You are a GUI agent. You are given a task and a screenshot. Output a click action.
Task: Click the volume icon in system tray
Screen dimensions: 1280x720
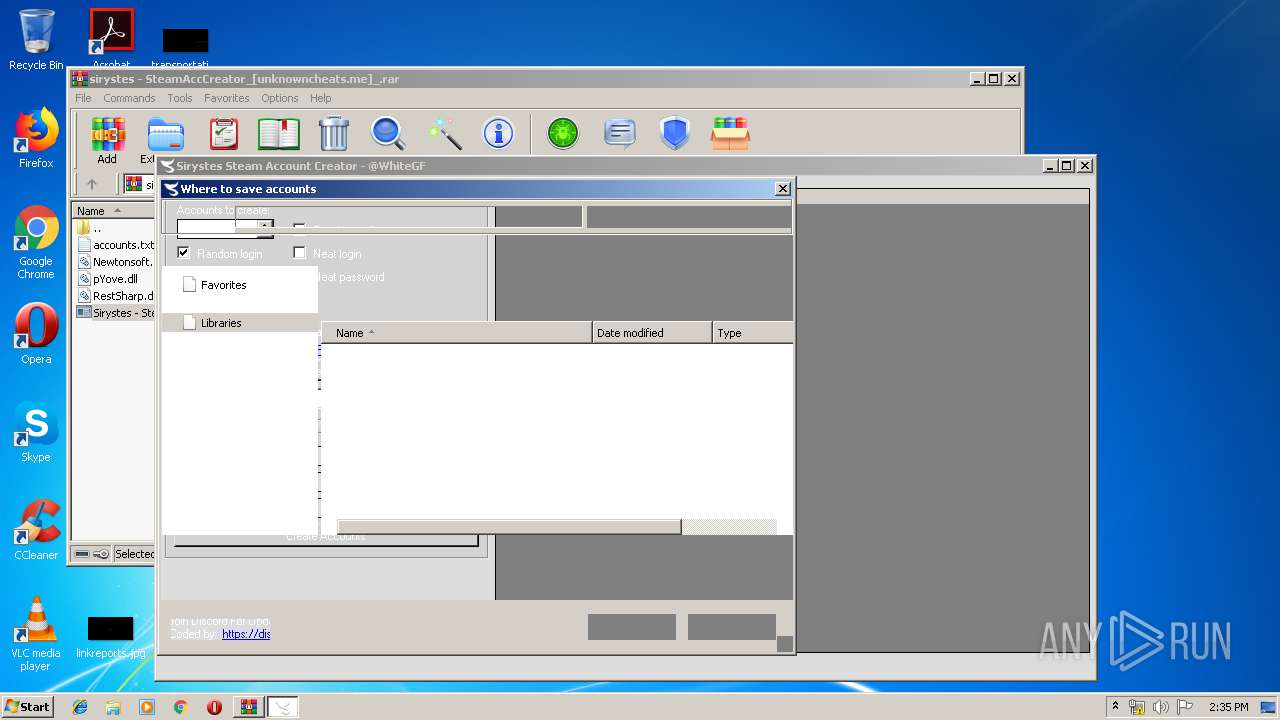point(1160,707)
